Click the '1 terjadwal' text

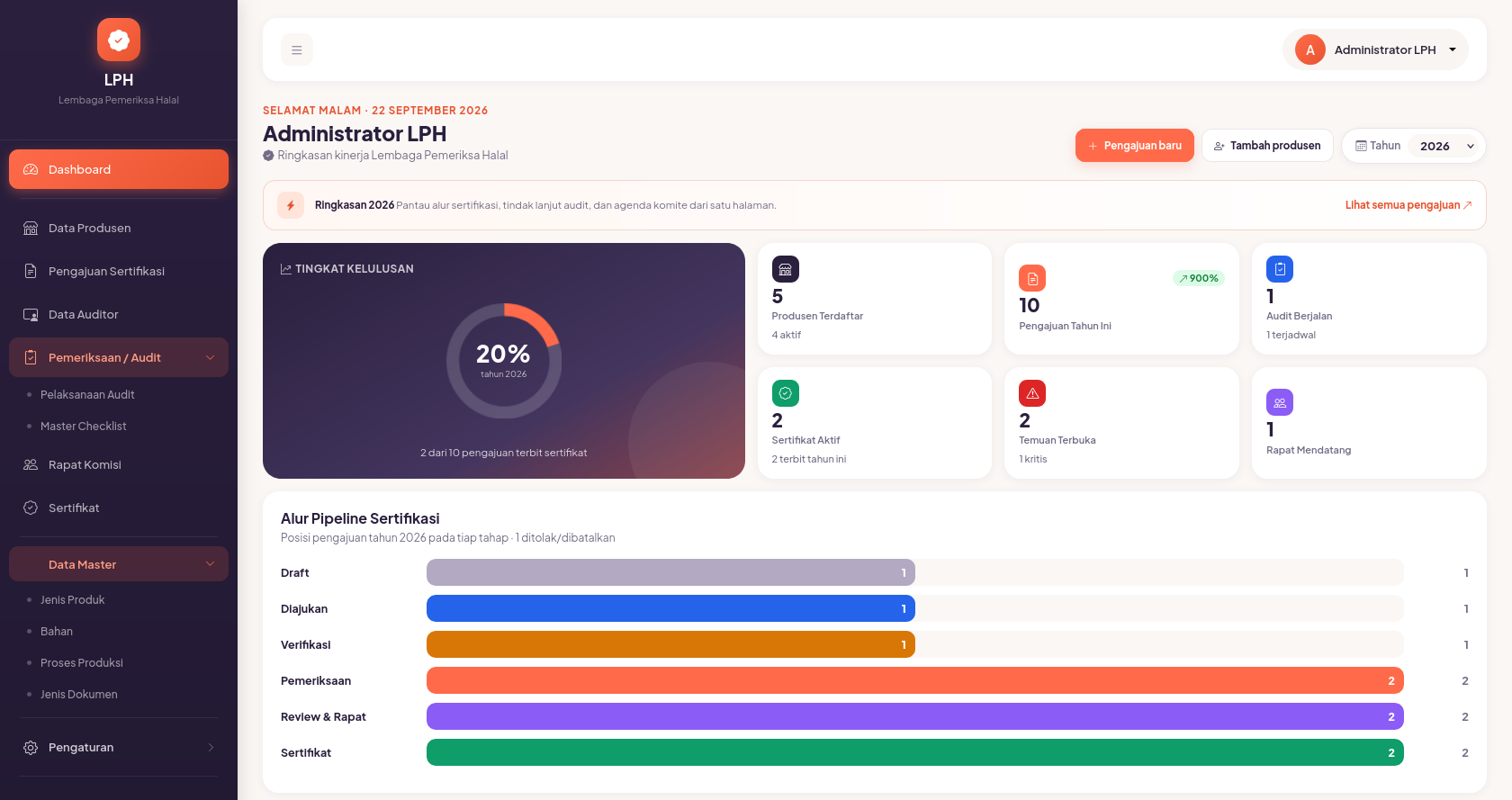(1291, 335)
